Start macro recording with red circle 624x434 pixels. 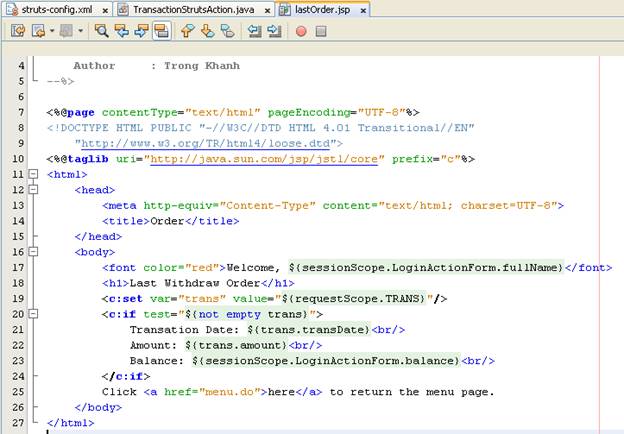pos(301,31)
